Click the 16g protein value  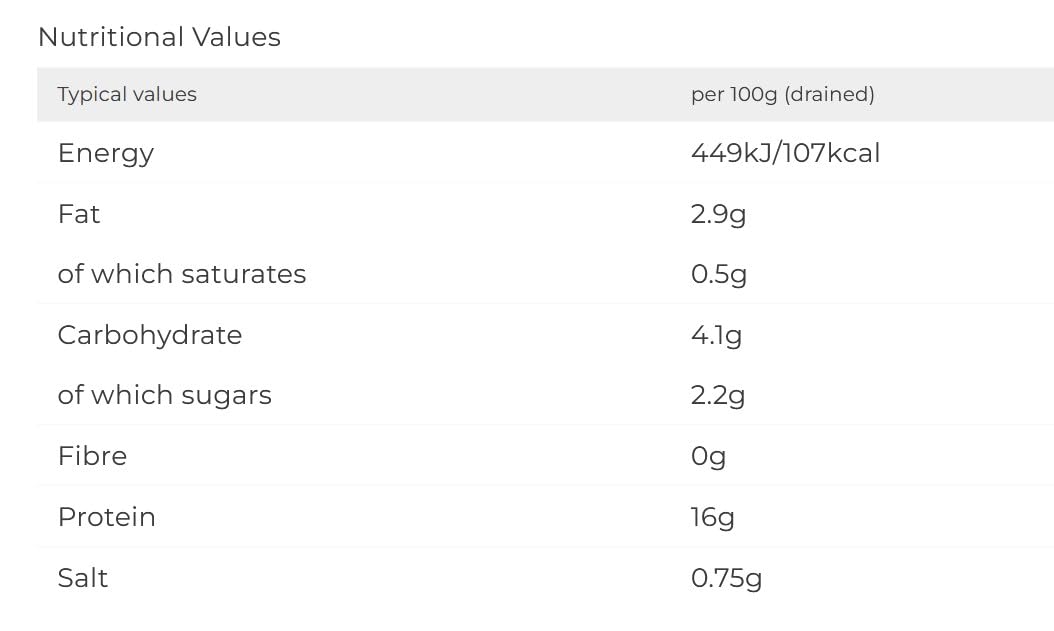click(x=712, y=517)
